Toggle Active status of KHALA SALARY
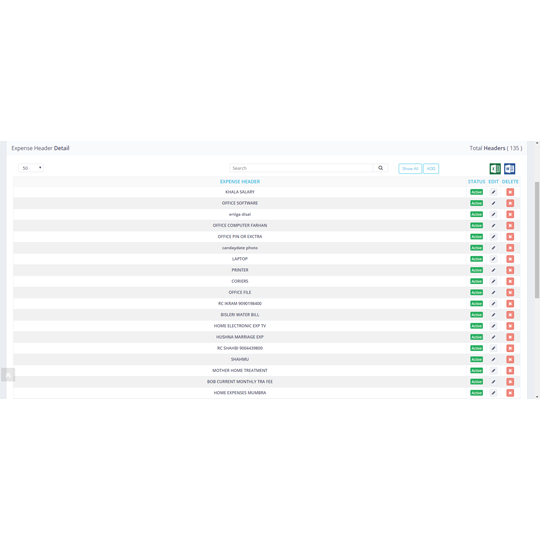The width and height of the screenshot is (540, 540). click(x=476, y=192)
